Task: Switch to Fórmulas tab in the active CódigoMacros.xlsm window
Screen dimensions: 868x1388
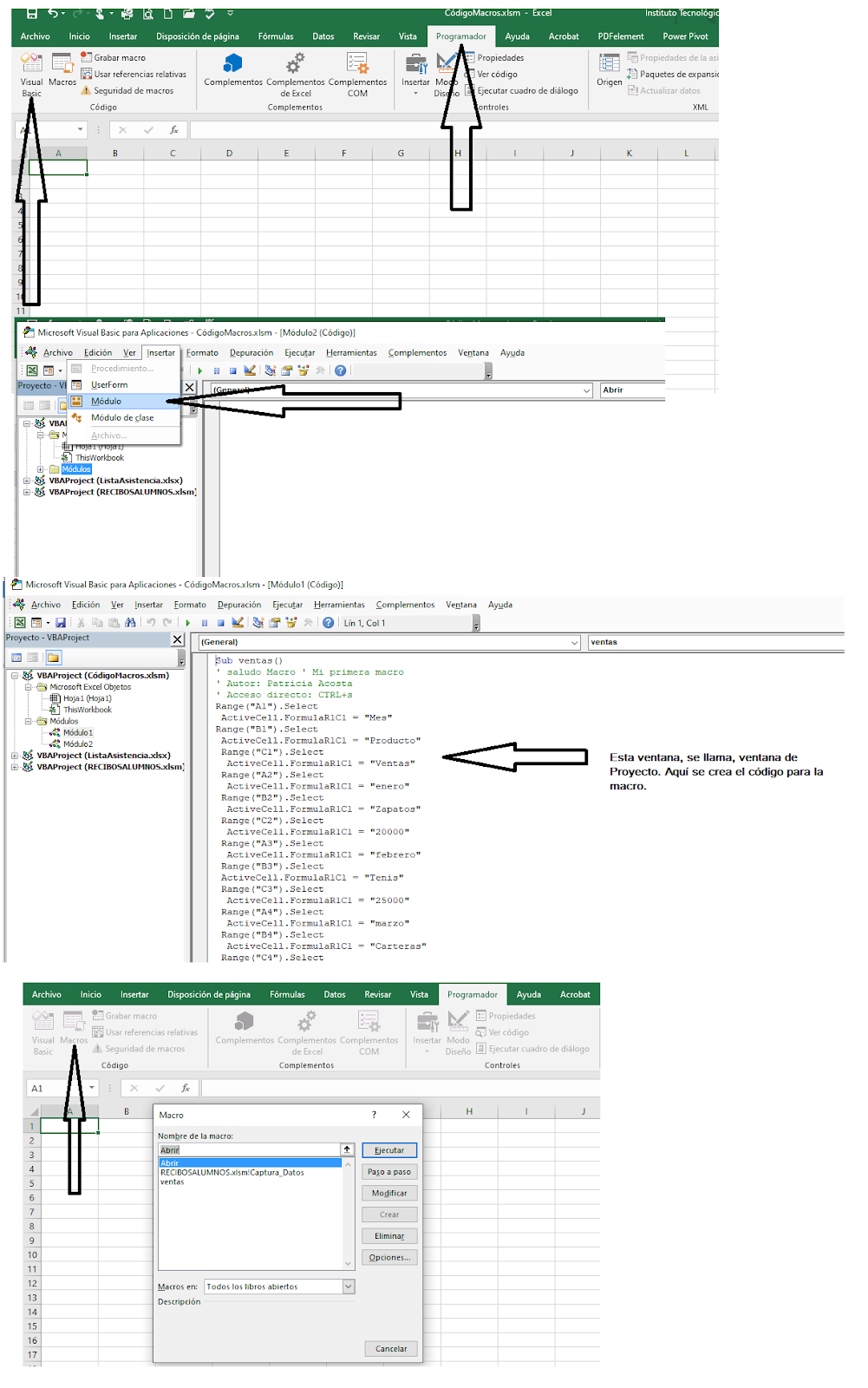Action: click(276, 36)
